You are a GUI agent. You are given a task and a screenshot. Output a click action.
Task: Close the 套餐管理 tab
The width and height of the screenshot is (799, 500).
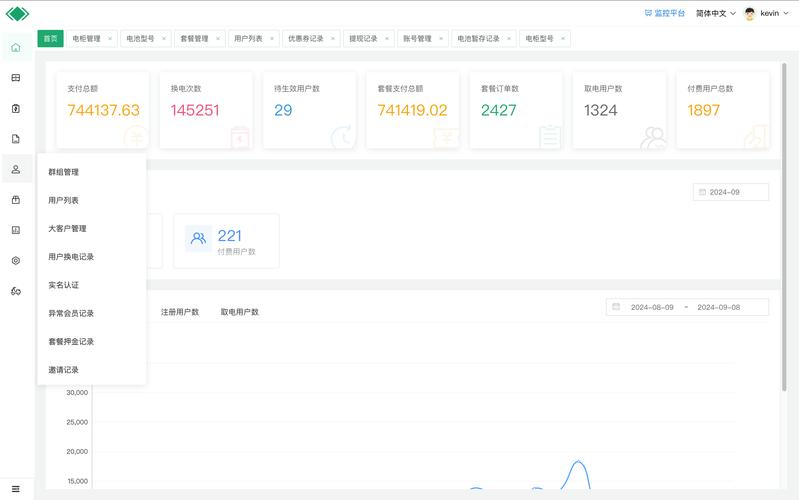[x=218, y=39]
